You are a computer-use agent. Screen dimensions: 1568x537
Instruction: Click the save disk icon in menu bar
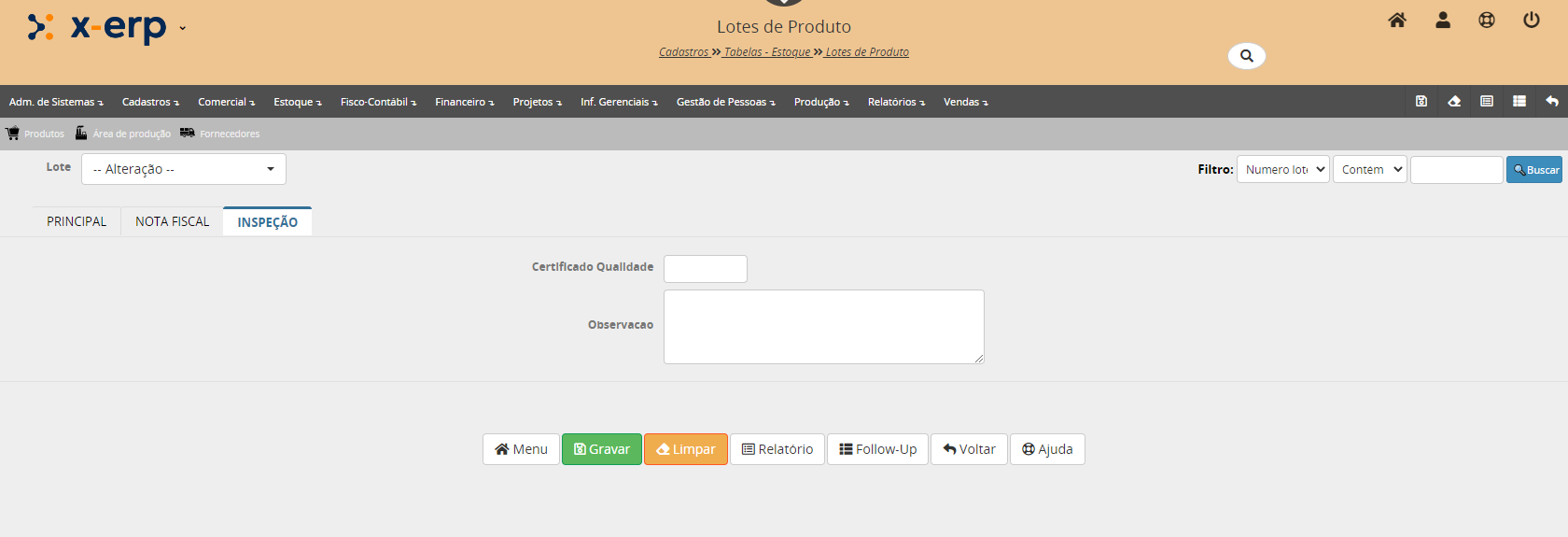point(1421,101)
